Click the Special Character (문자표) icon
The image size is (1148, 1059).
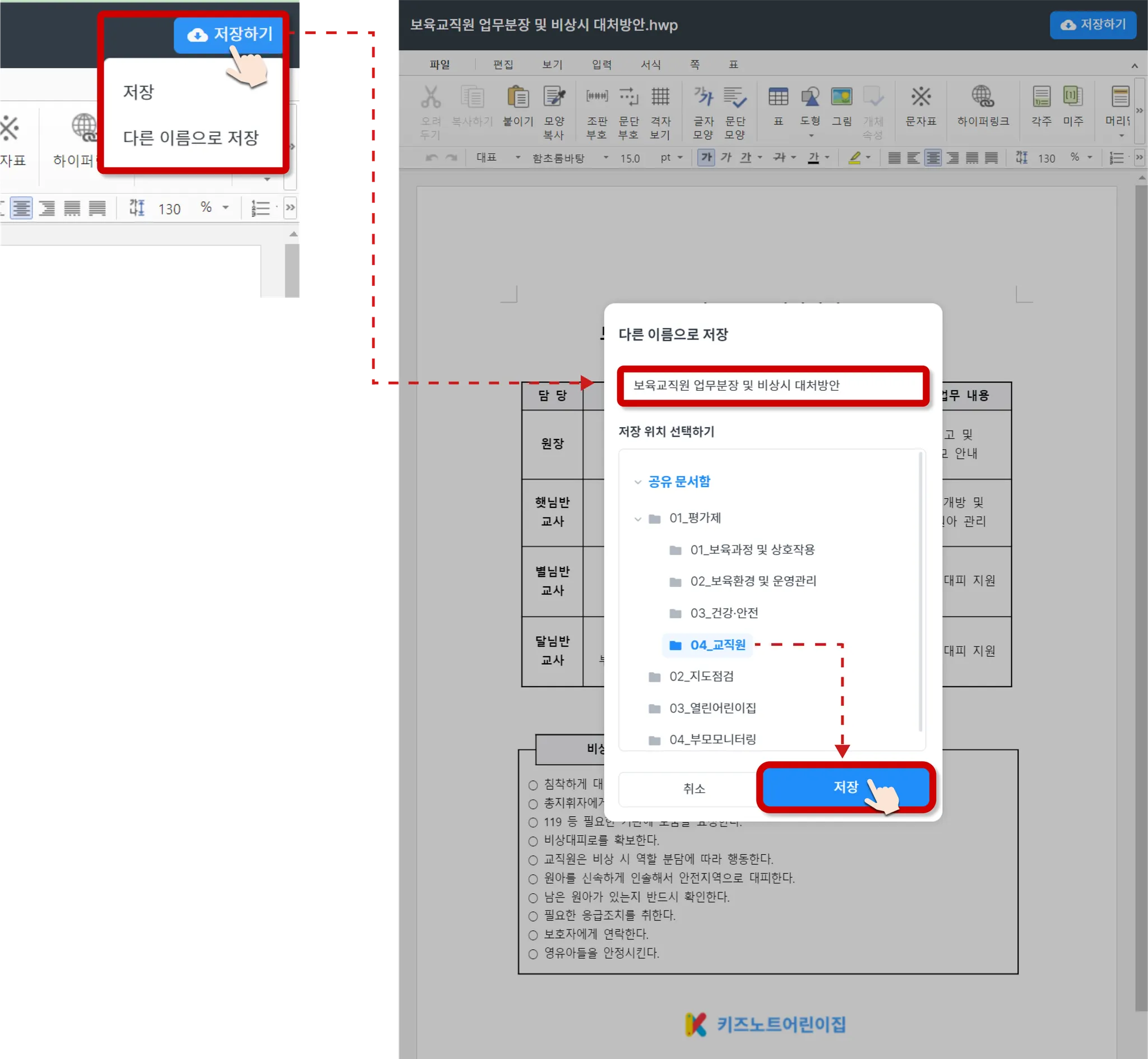(920, 98)
